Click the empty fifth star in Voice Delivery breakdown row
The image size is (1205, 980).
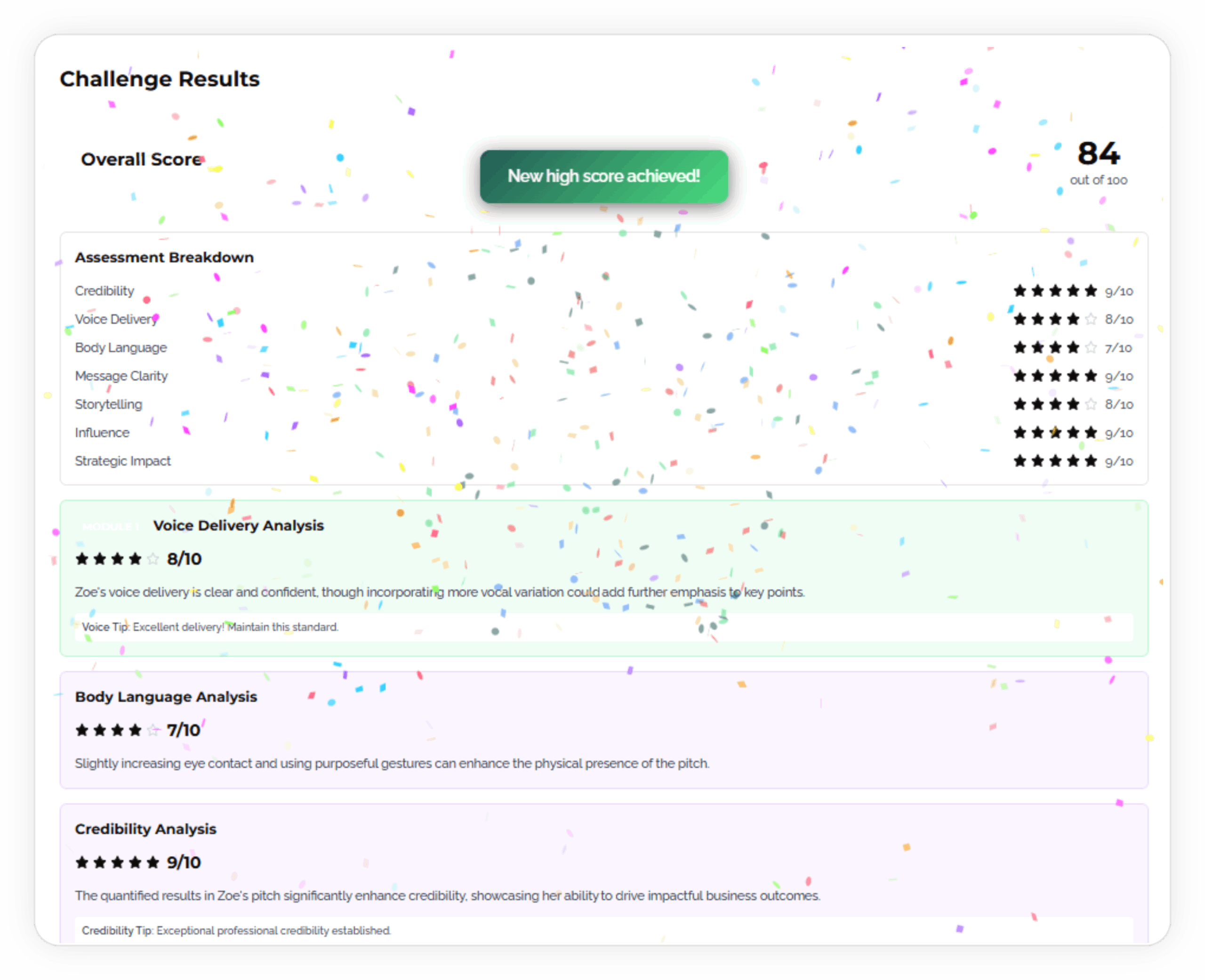coord(1091,319)
